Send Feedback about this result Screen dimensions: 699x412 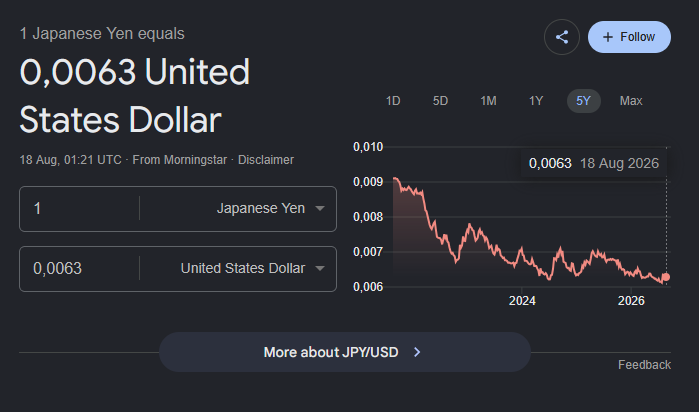click(x=644, y=365)
